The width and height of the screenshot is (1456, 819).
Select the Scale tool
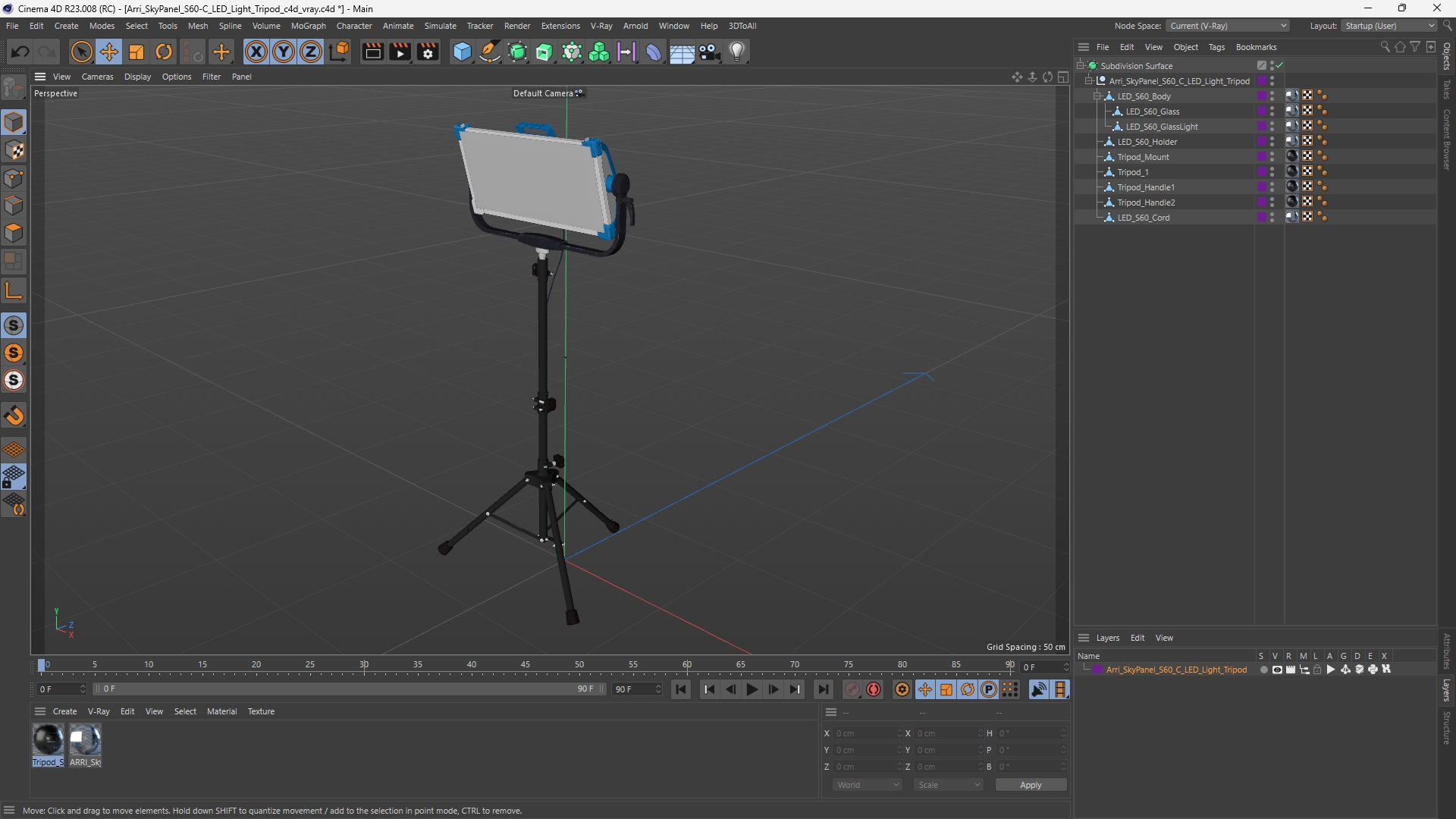tap(136, 52)
